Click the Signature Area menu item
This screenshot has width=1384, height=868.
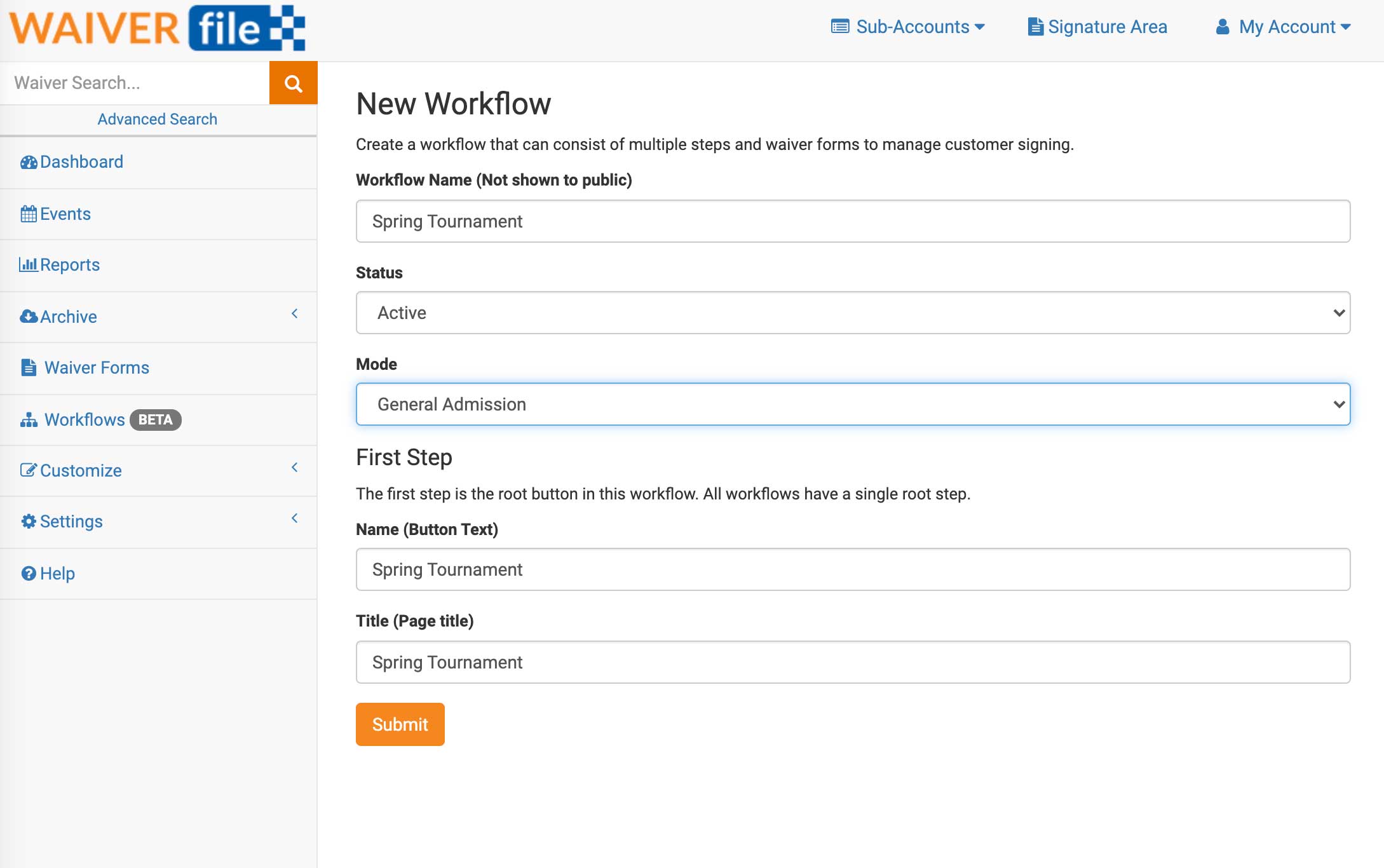coord(1097,27)
